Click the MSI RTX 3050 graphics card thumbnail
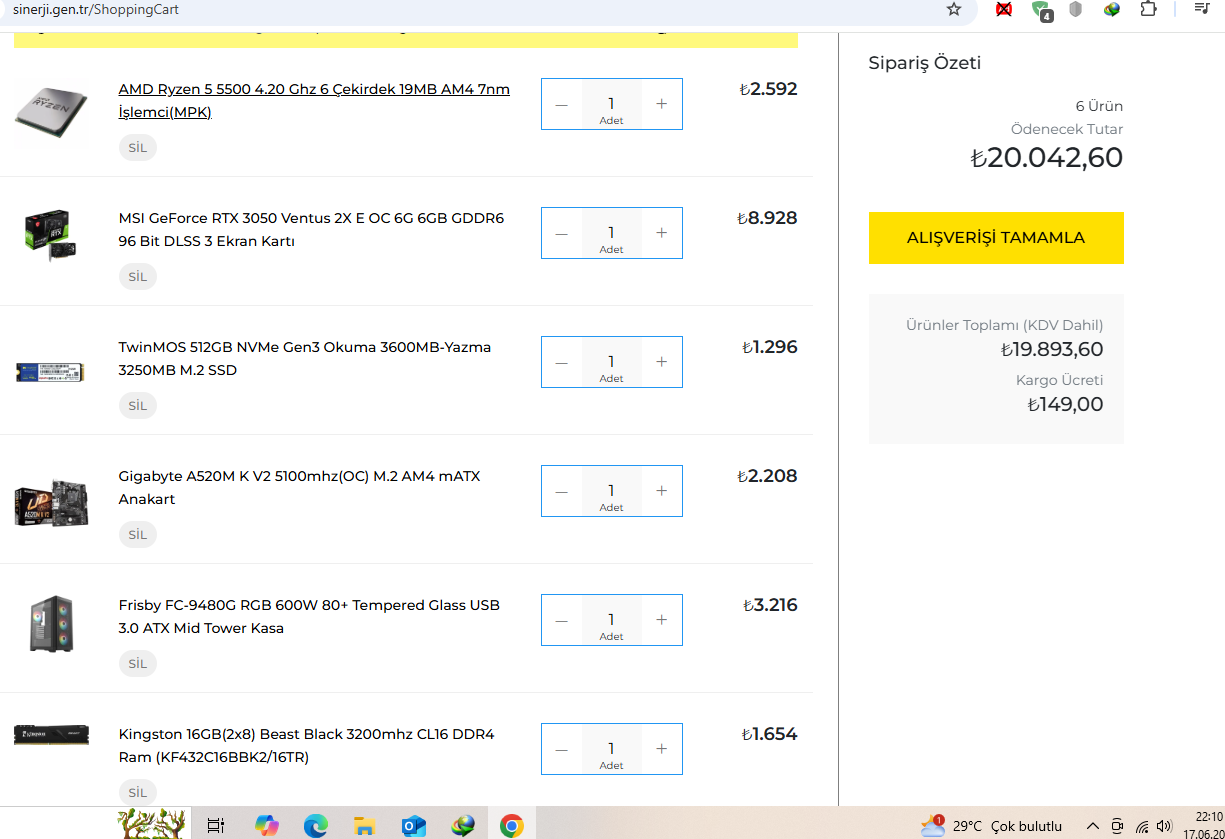The width and height of the screenshot is (1225, 839). [x=51, y=236]
